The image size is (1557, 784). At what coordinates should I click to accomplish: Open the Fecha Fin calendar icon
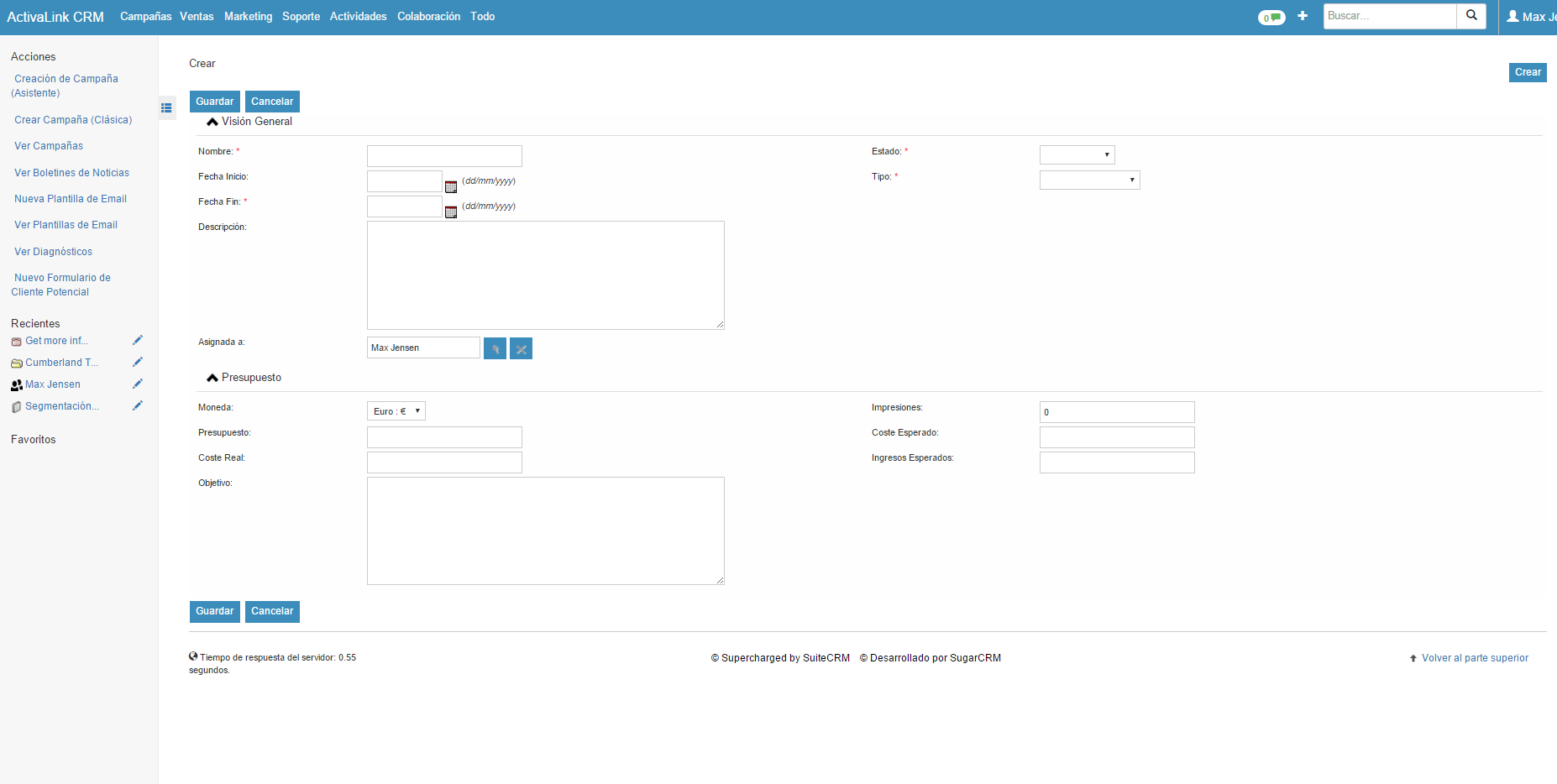coord(451,212)
